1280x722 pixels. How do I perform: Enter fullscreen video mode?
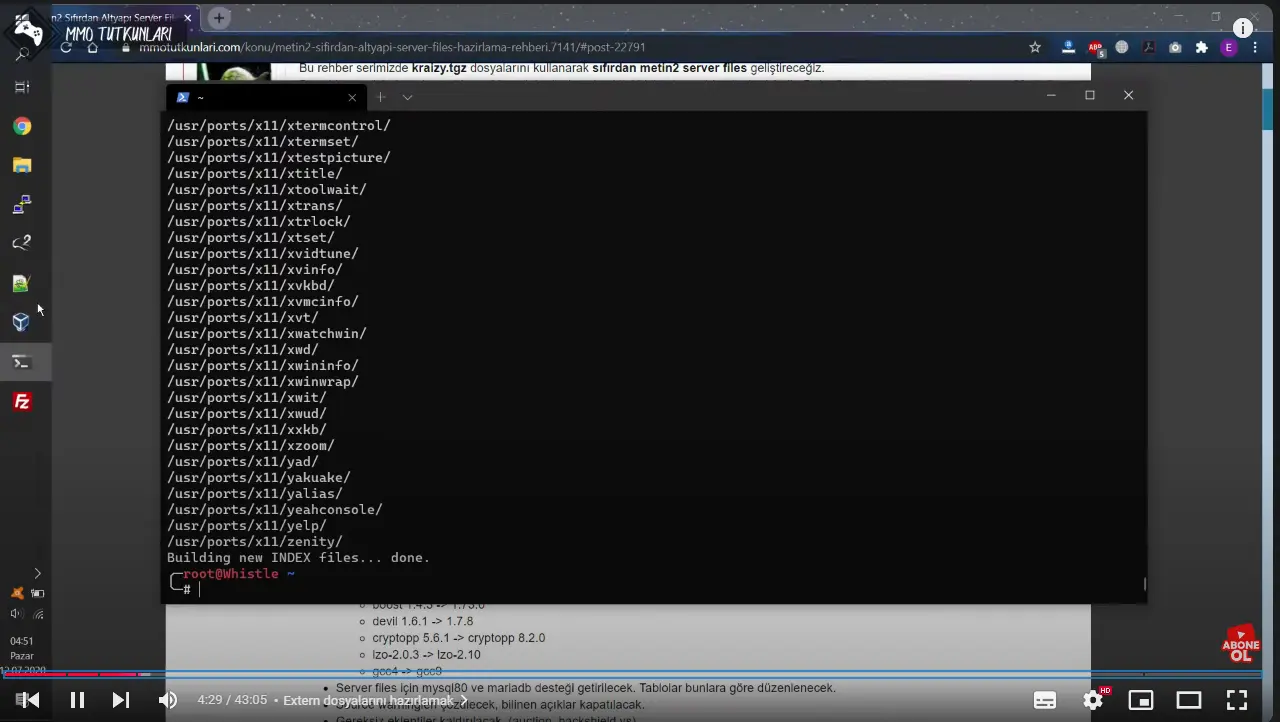[x=1237, y=700]
